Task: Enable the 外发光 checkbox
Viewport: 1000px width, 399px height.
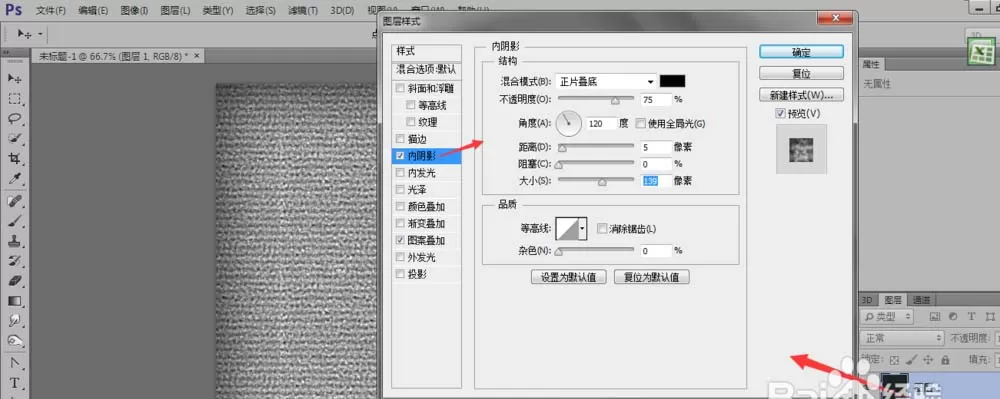Action: (x=400, y=258)
